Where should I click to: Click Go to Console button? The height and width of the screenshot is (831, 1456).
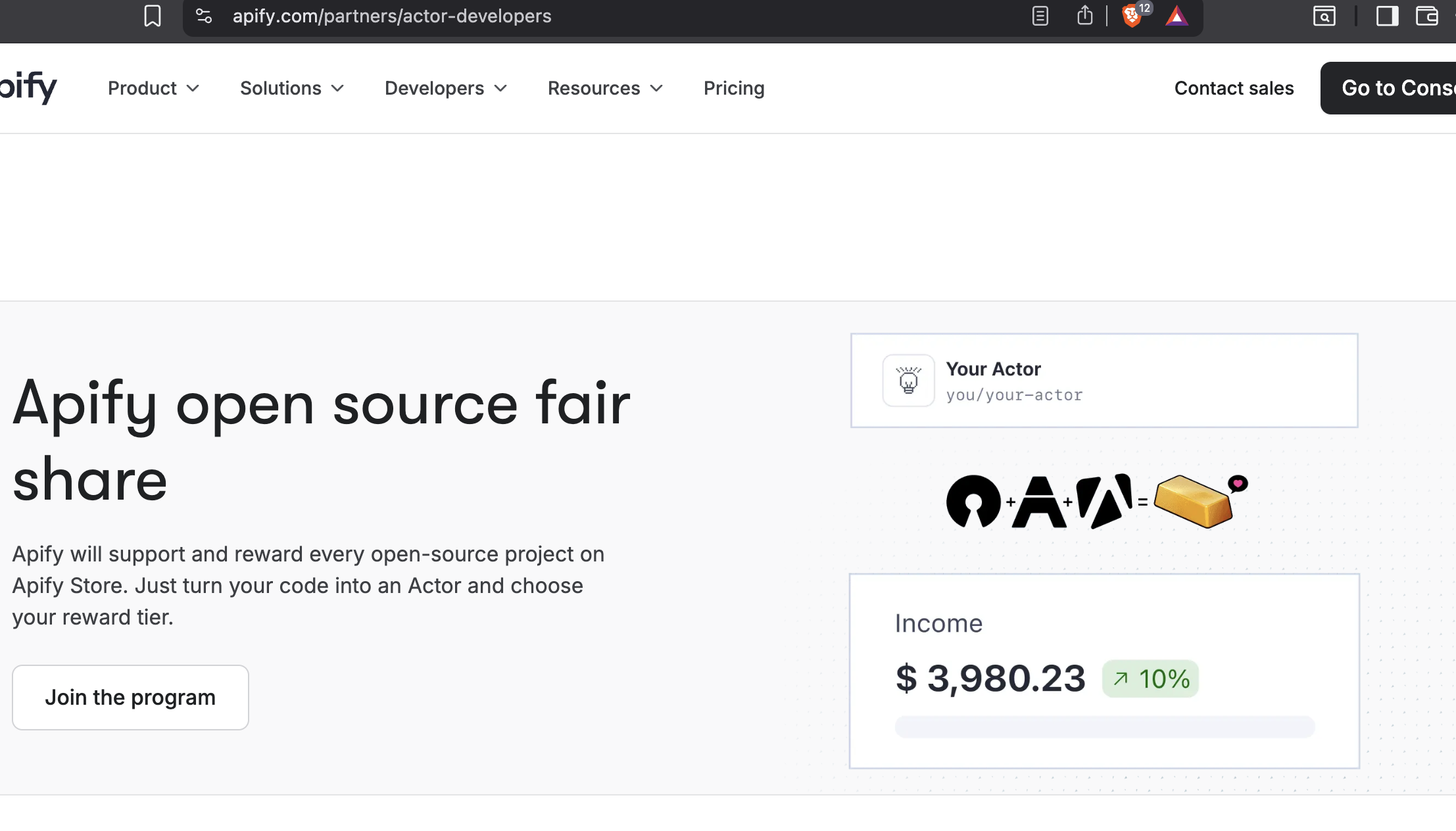click(1388, 88)
